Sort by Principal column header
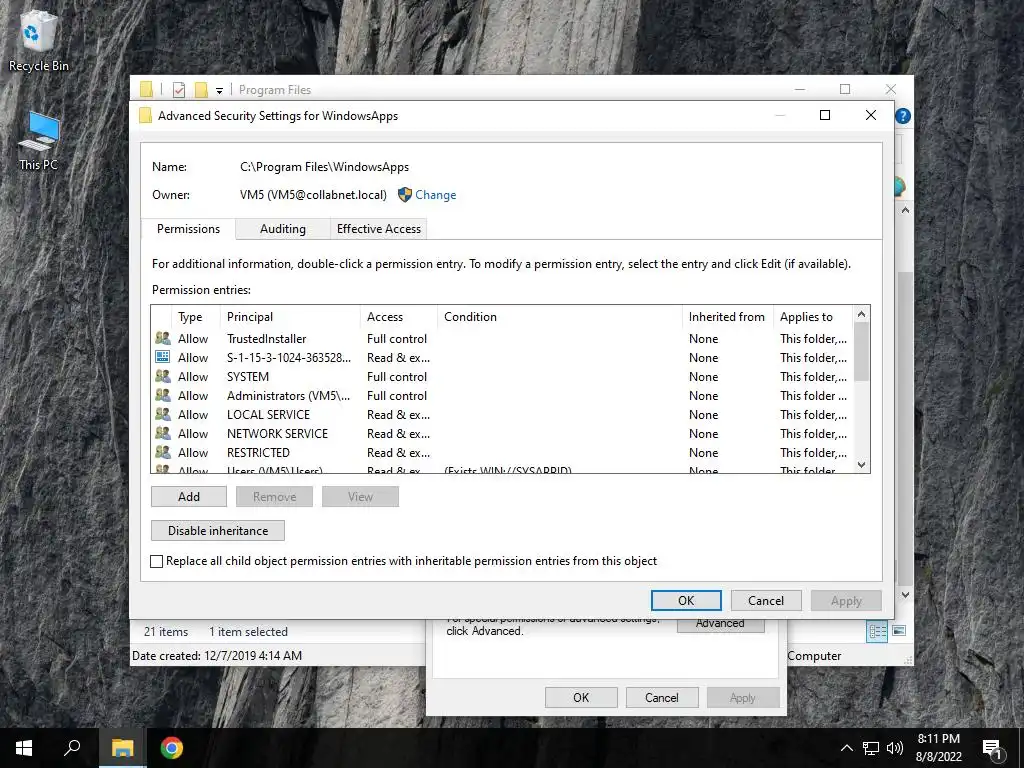 point(291,317)
